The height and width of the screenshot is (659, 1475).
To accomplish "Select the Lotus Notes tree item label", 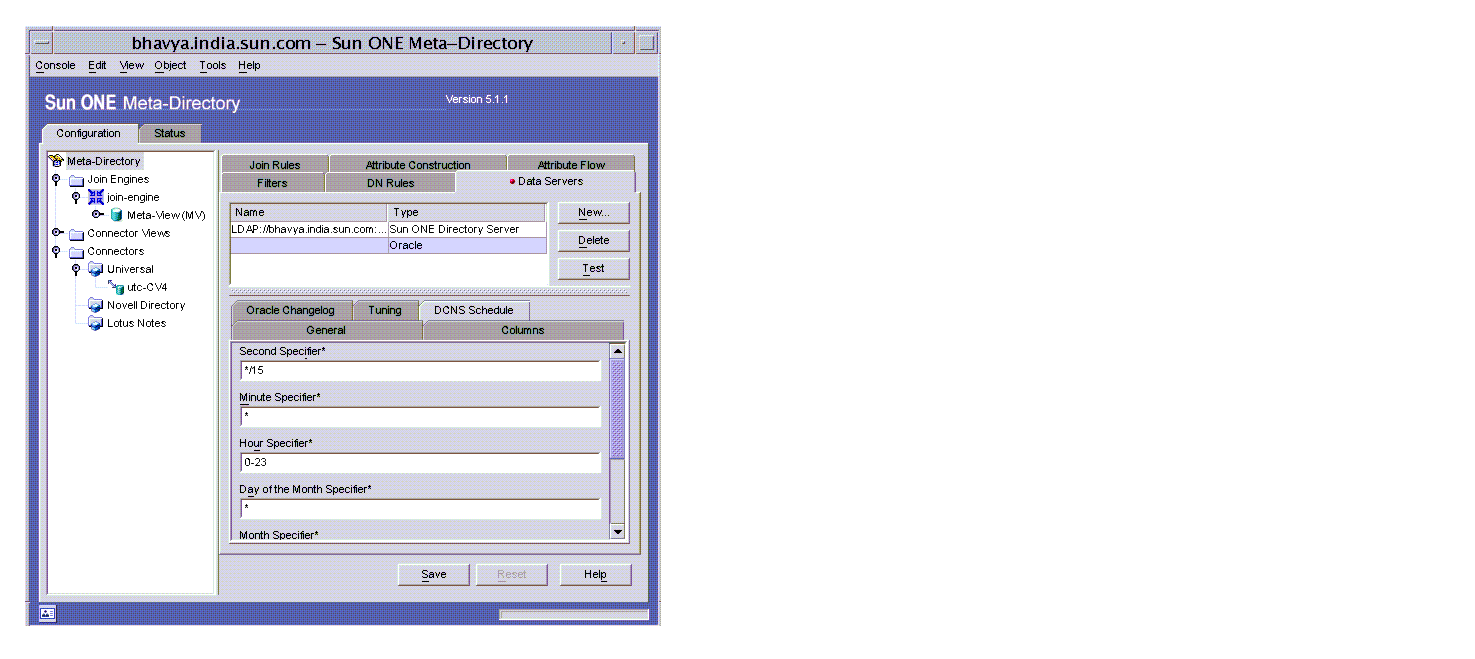I will click(x=137, y=324).
